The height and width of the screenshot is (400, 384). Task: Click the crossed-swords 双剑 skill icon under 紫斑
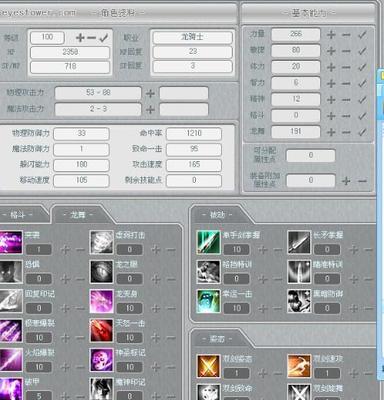point(208,366)
